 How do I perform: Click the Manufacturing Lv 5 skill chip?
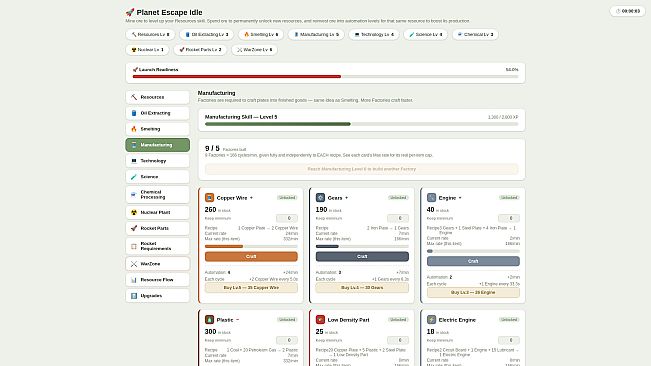point(316,34)
